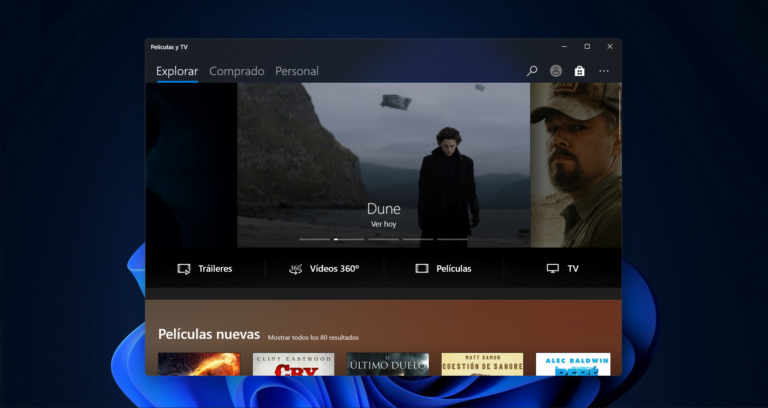Select the first carousel page indicator
Viewport: 768px width, 408px height.
point(314,240)
